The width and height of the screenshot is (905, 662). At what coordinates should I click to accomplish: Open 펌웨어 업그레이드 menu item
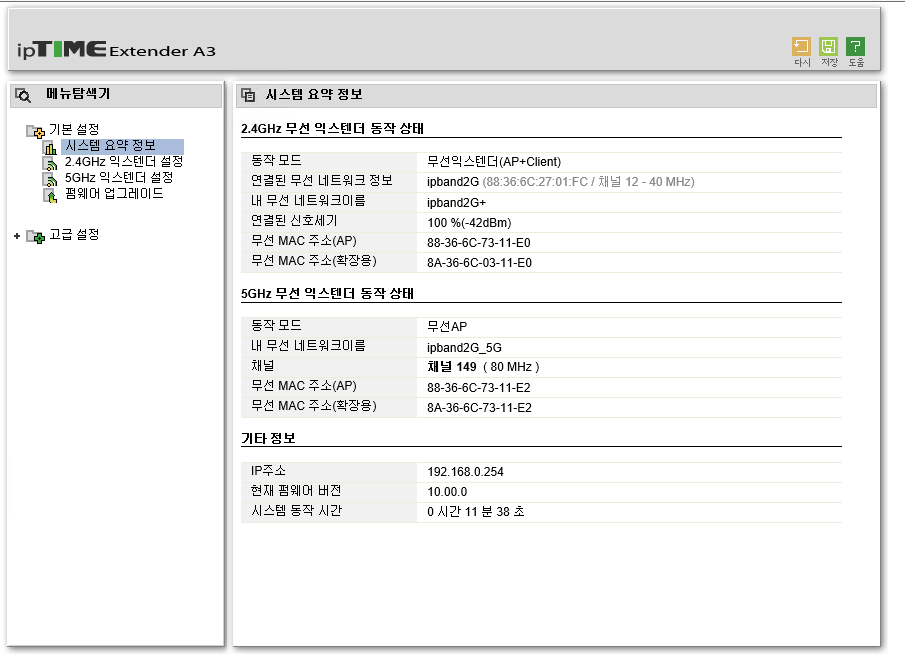114,194
